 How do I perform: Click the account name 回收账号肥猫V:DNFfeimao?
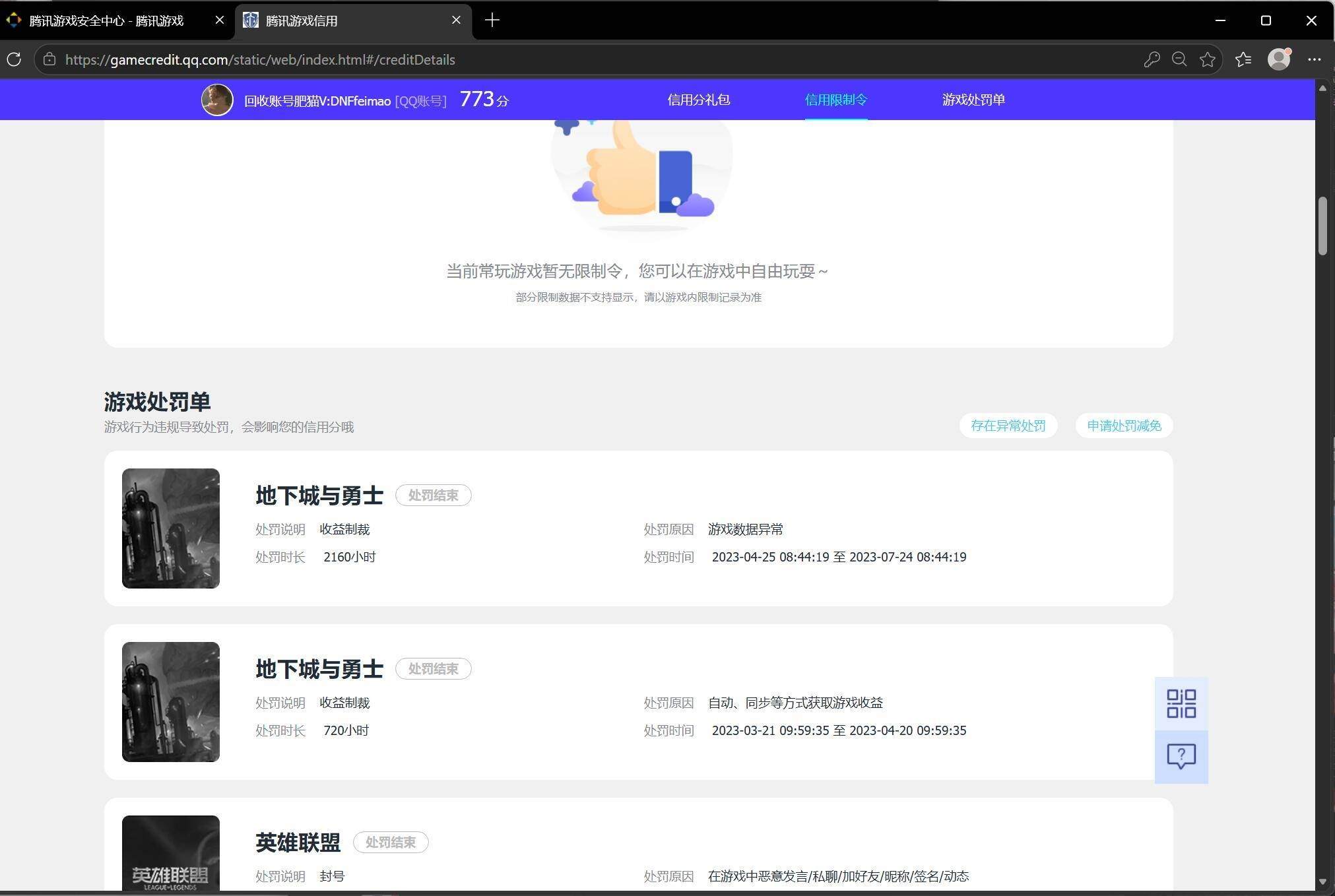tap(317, 101)
